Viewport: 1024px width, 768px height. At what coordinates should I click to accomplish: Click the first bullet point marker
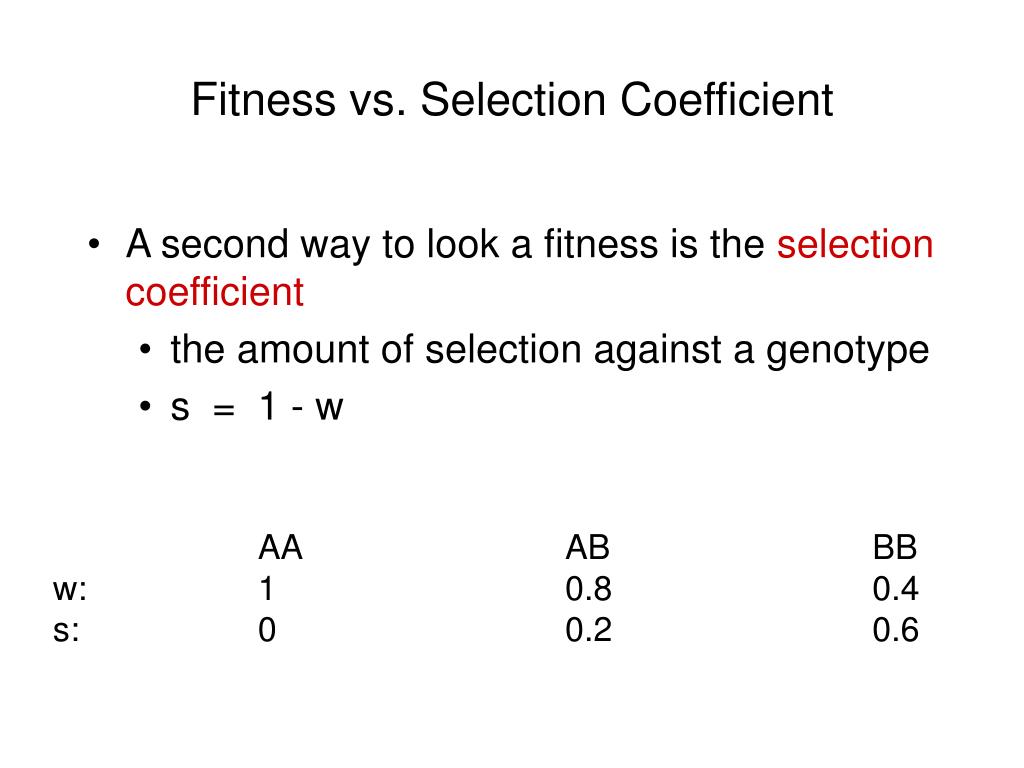pyautogui.click(x=94, y=245)
